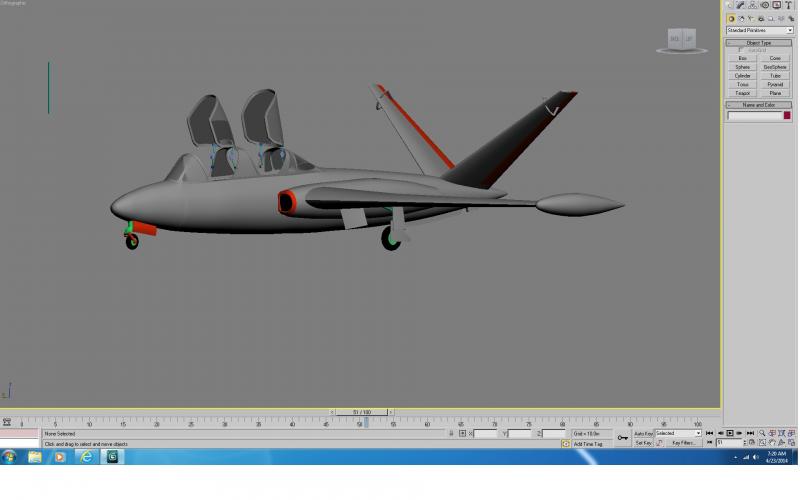Open the Display command panel tab
Viewport: 800px width, 500px height.
777,5
